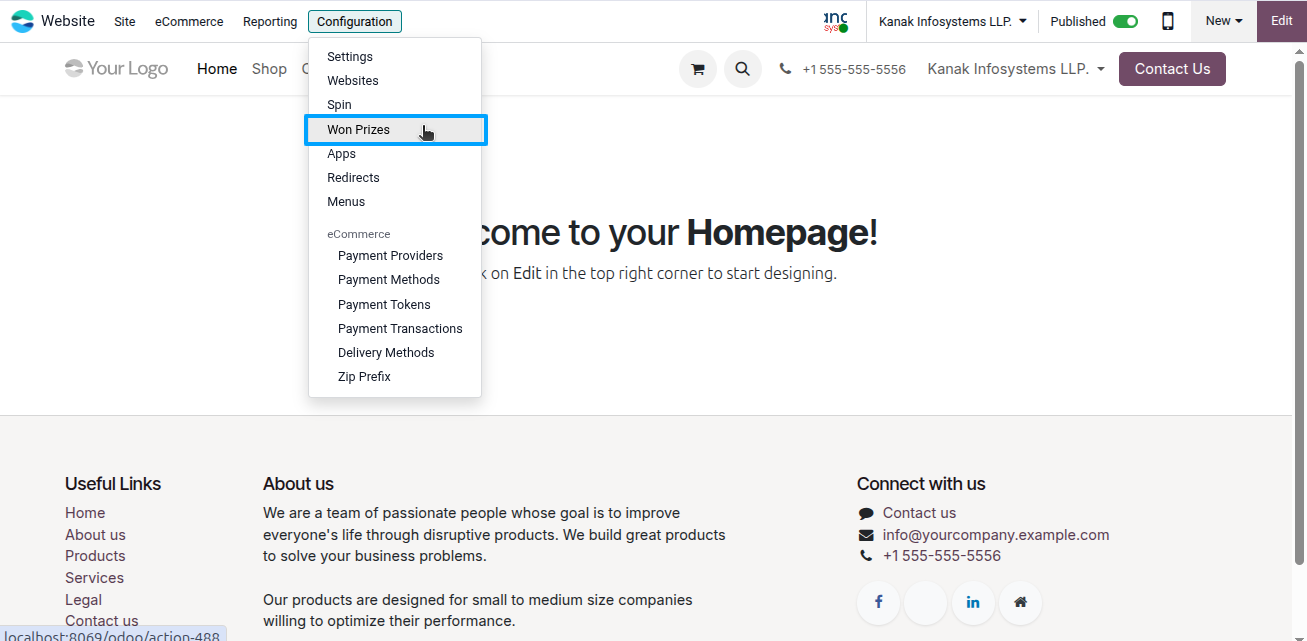Open the eCommerce top menu
This screenshot has height=641, width=1307.
[189, 21]
